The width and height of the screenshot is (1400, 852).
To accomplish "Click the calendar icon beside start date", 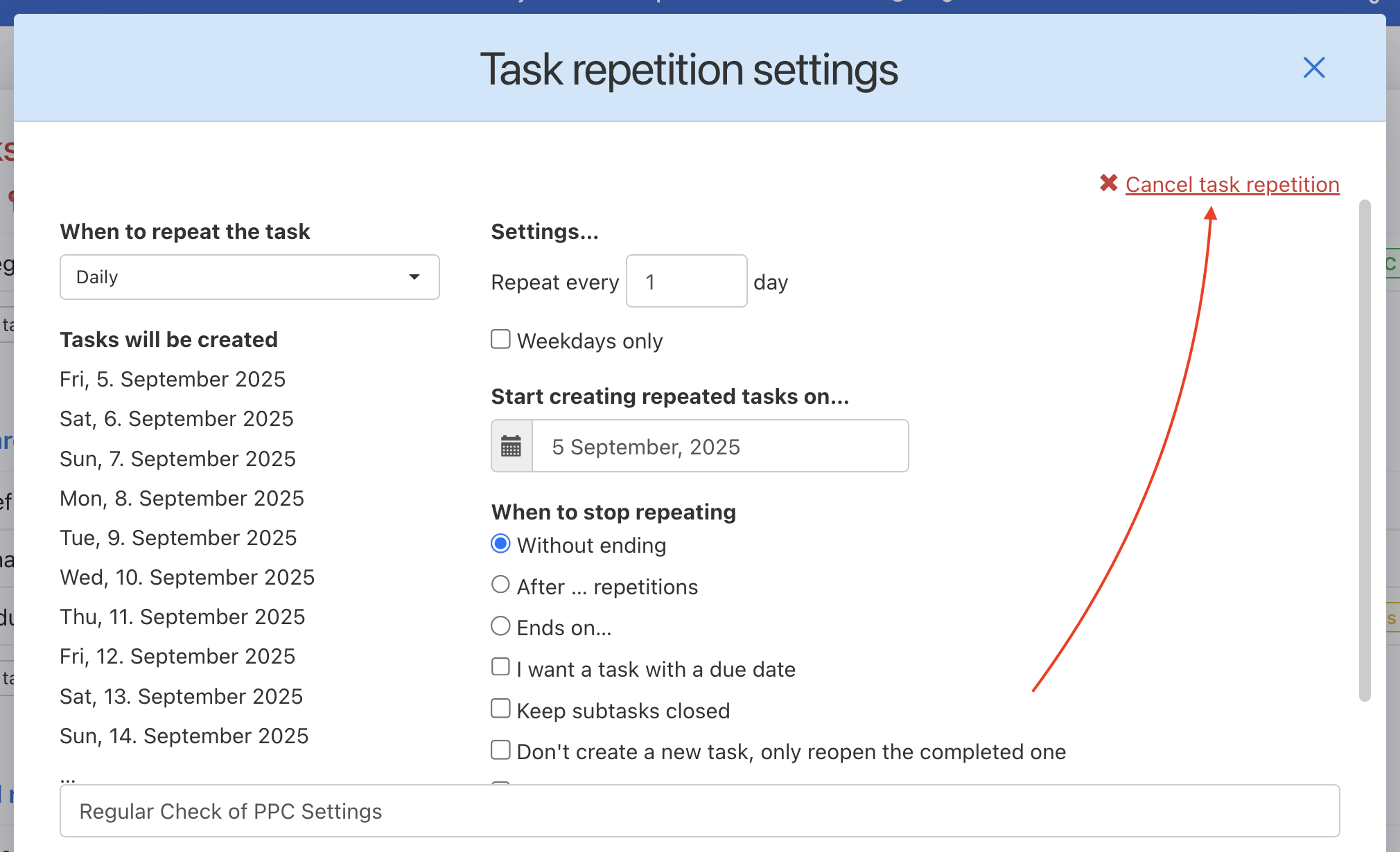I will [x=511, y=446].
